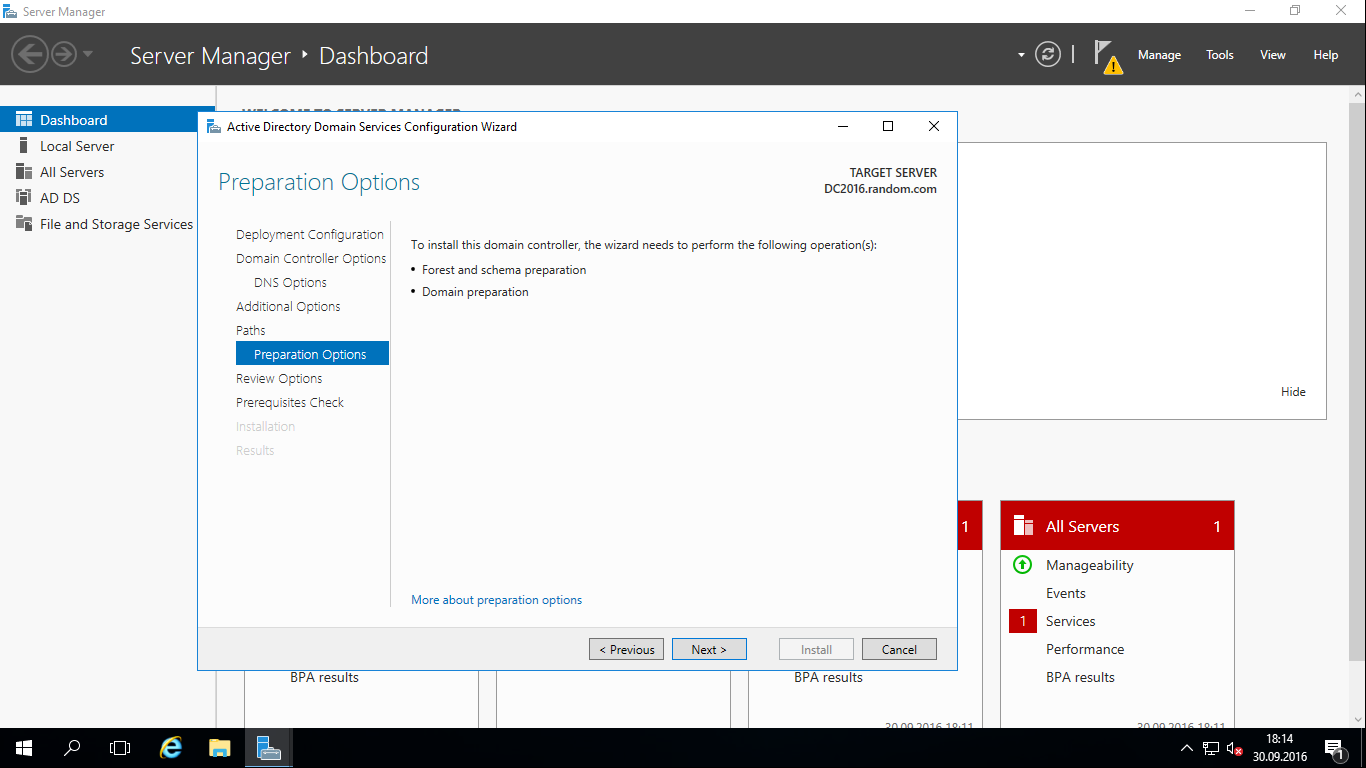
Task: Click the muted volume tray icon
Action: pos(1235,748)
